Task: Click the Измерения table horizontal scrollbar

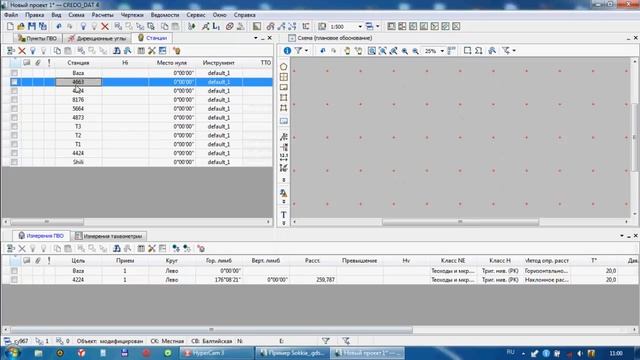Action: [320, 329]
